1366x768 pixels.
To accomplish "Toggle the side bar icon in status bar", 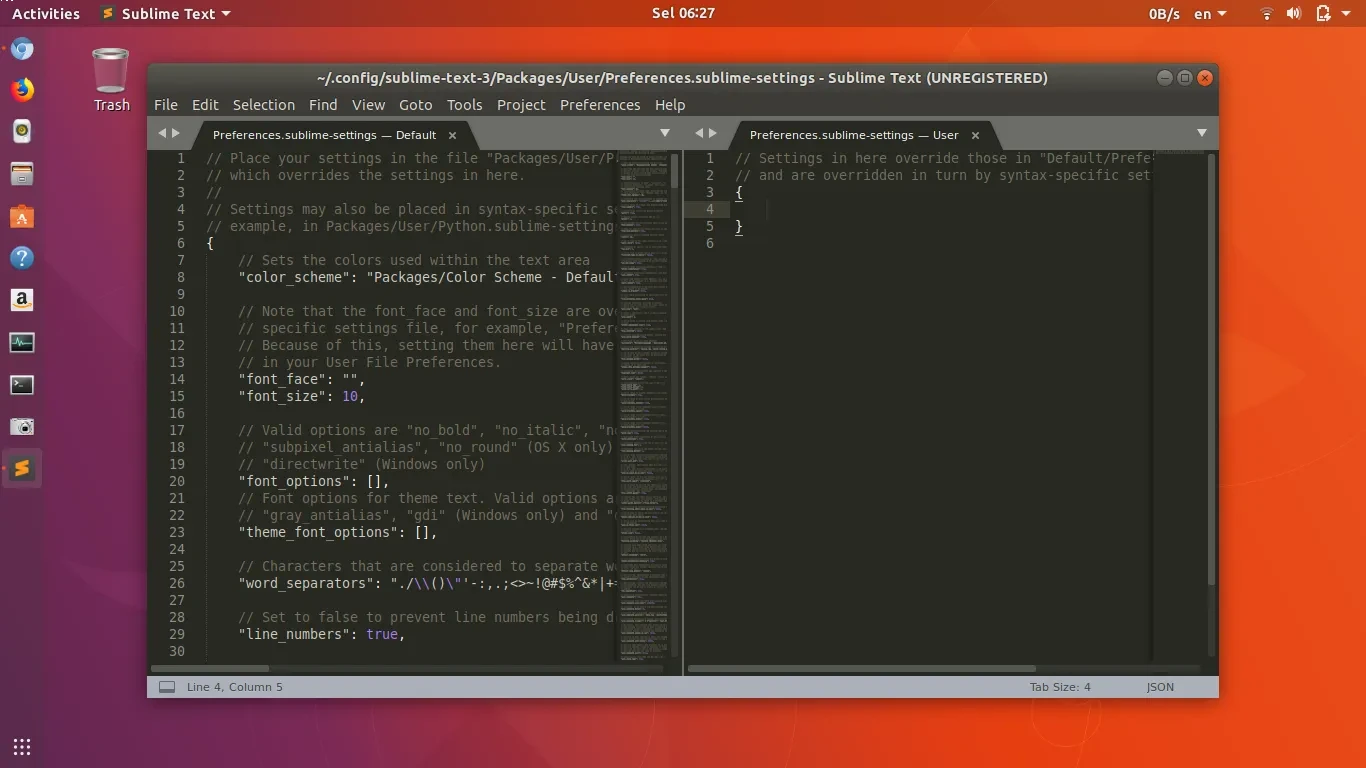I will 167,687.
